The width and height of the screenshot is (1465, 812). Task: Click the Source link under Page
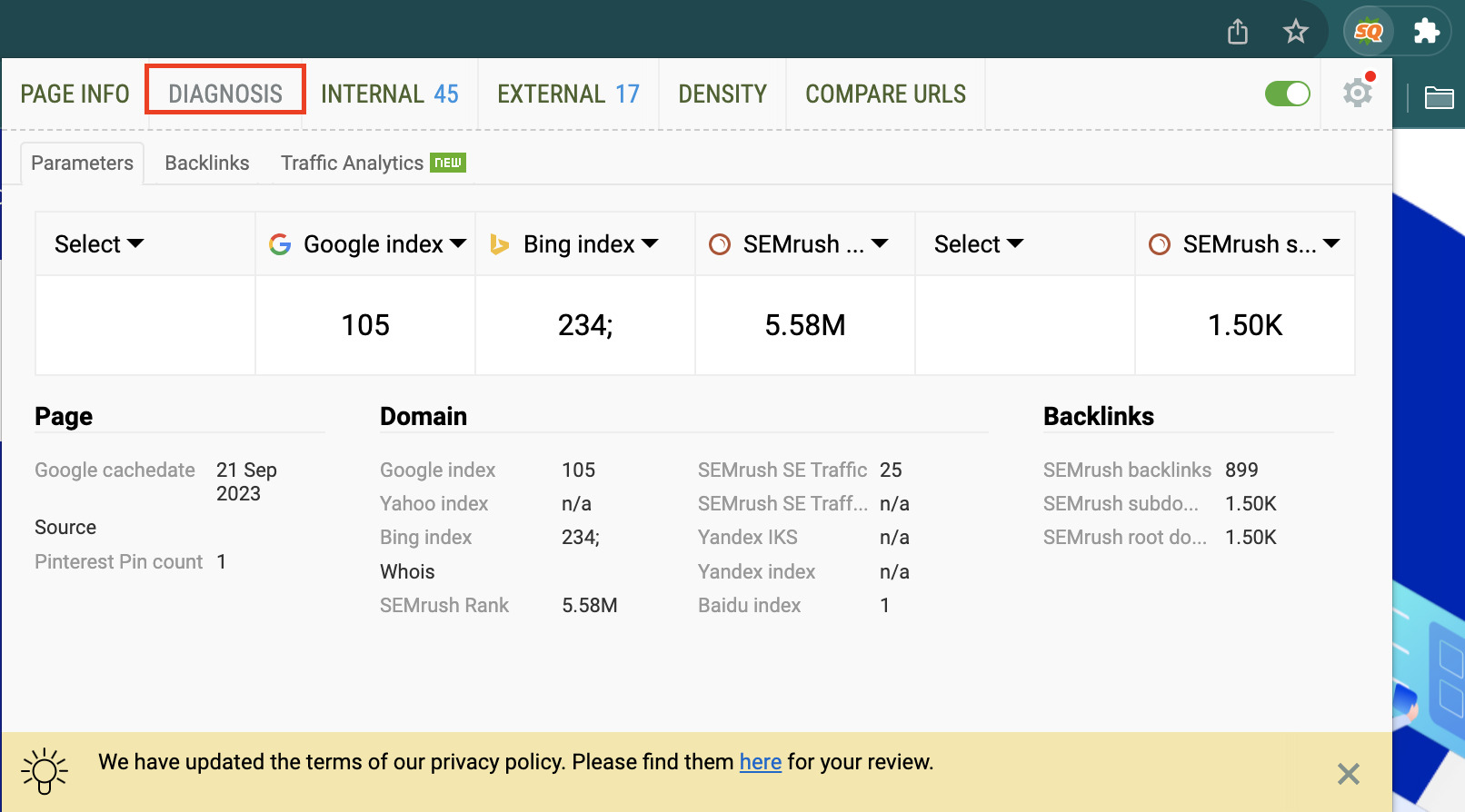click(65, 527)
